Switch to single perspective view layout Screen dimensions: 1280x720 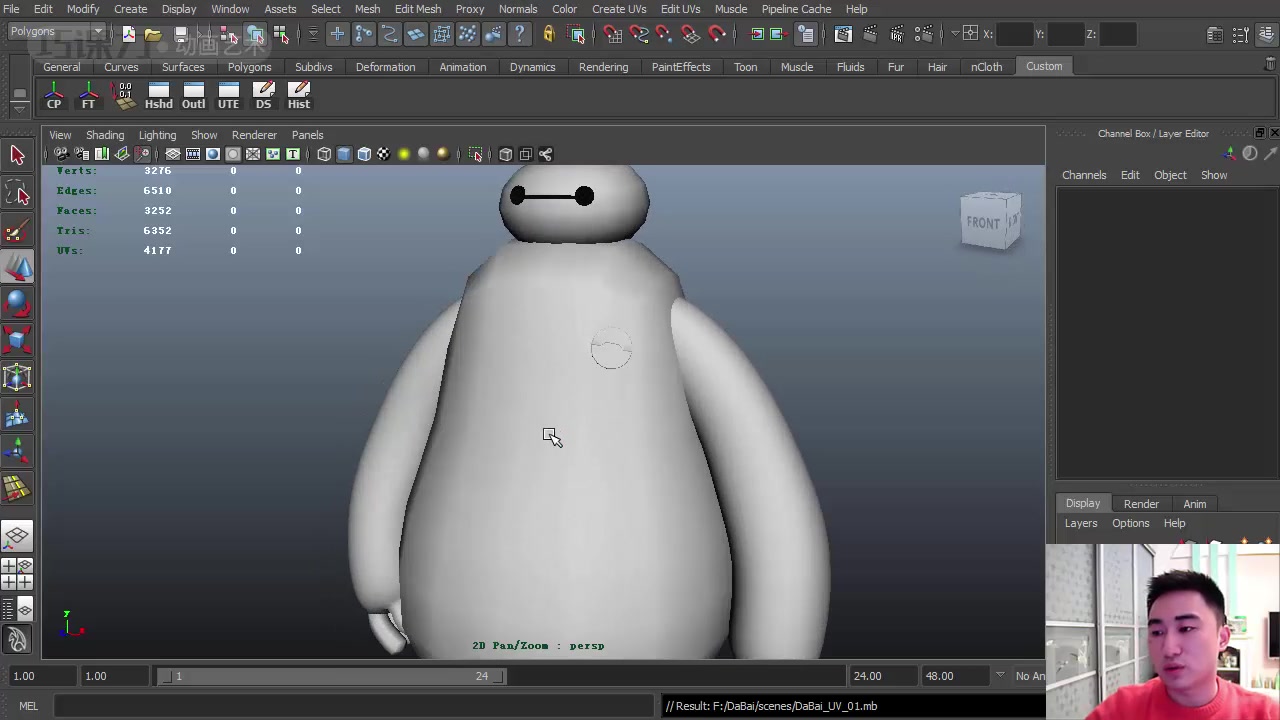point(17,537)
